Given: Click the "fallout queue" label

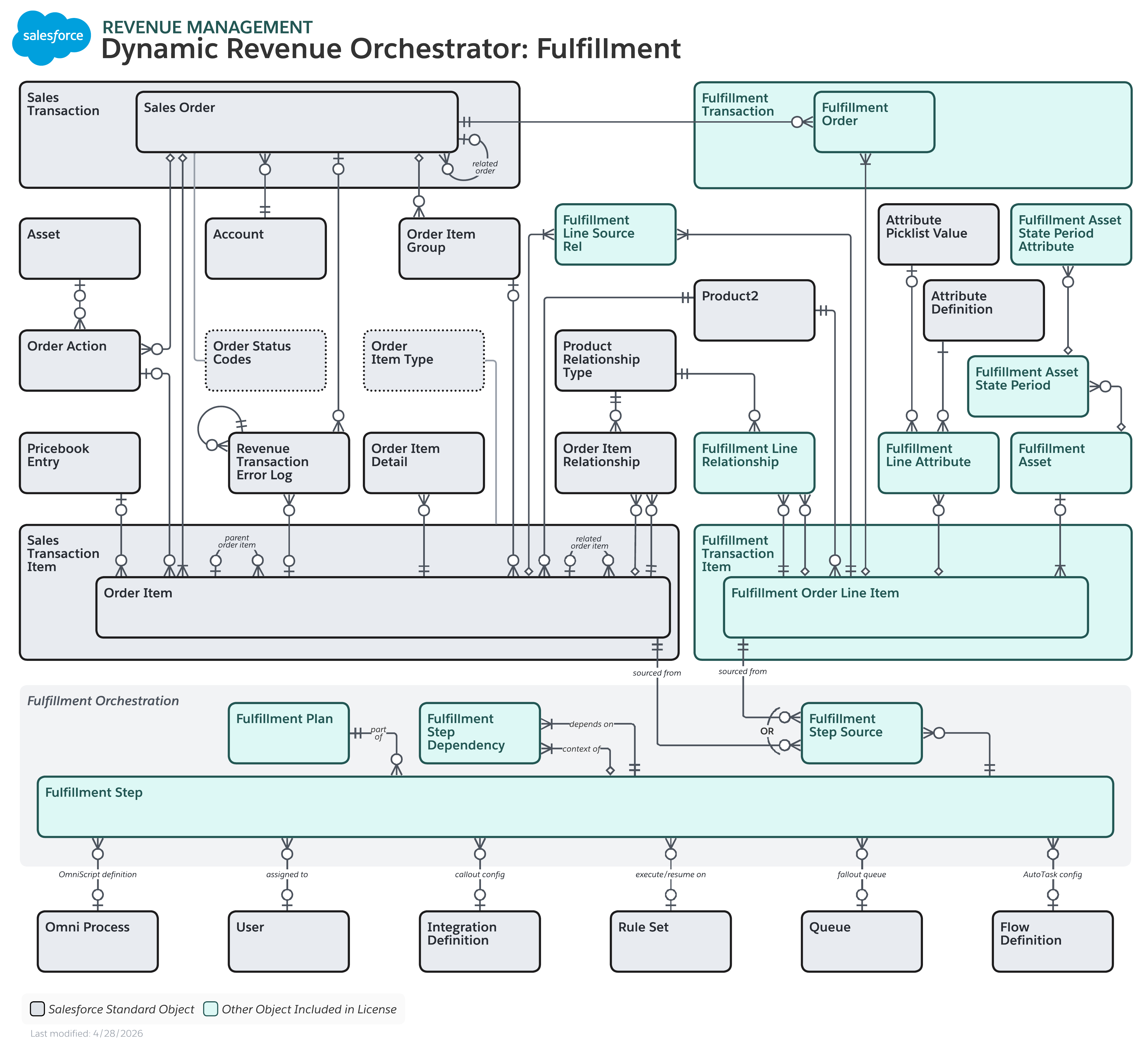Looking at the screenshot, I should coord(861,874).
